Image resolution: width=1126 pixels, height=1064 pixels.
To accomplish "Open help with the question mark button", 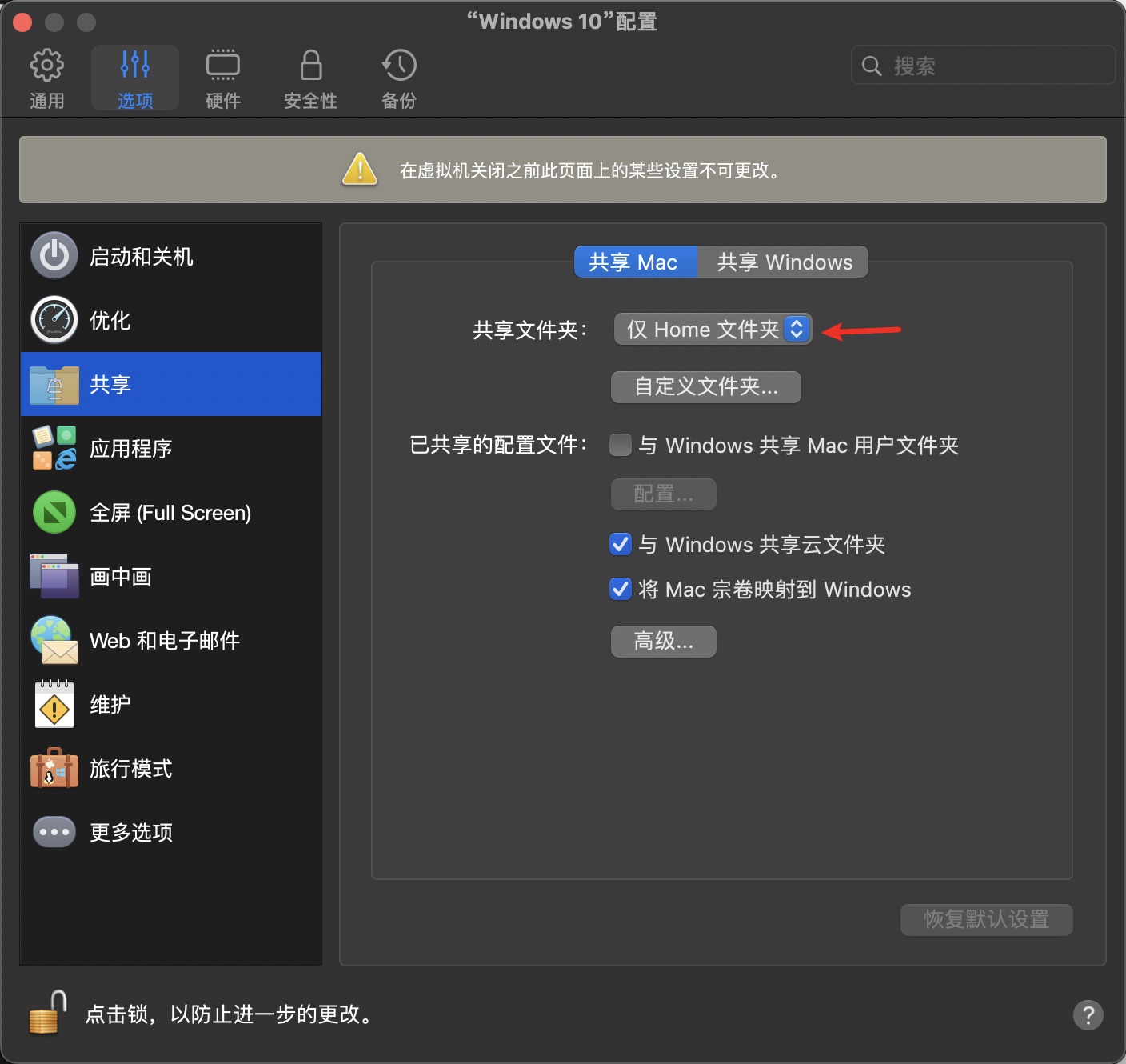I will [x=1088, y=1015].
